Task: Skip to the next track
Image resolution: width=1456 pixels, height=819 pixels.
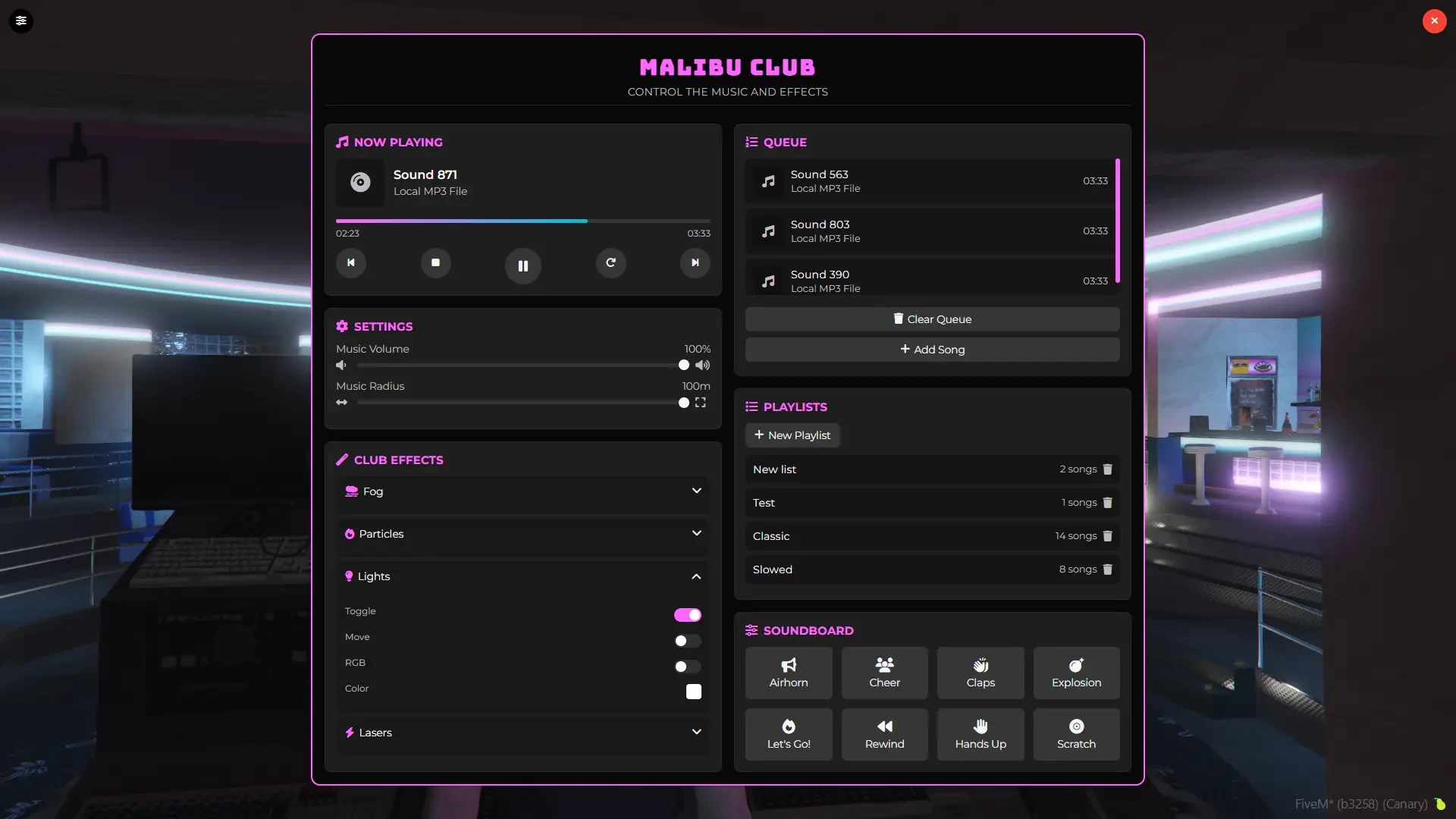Action: coord(695,263)
